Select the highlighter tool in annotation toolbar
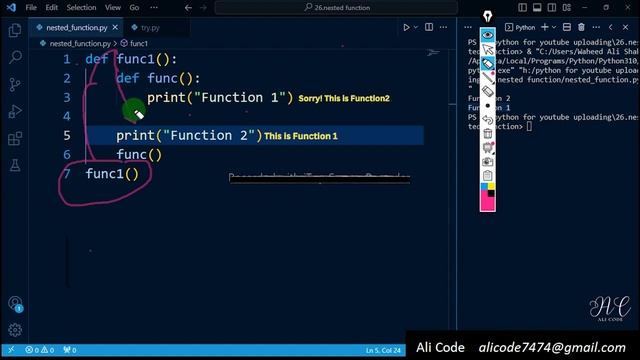The image size is (640, 360). pos(487,64)
